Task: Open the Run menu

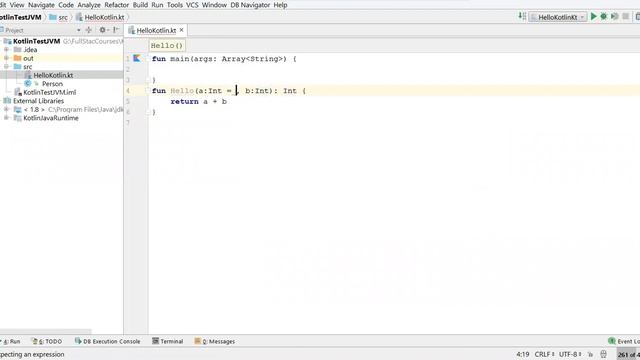Action: (157, 5)
